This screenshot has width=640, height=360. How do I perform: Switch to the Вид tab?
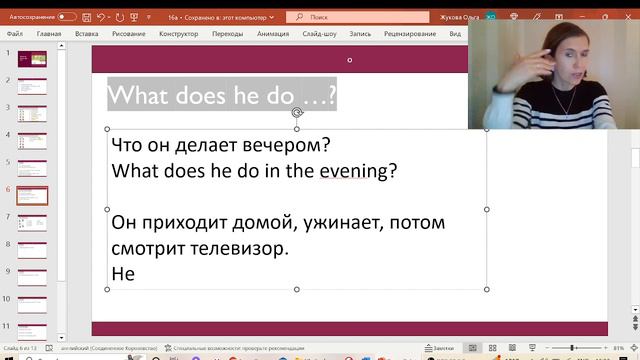pyautogui.click(x=455, y=34)
